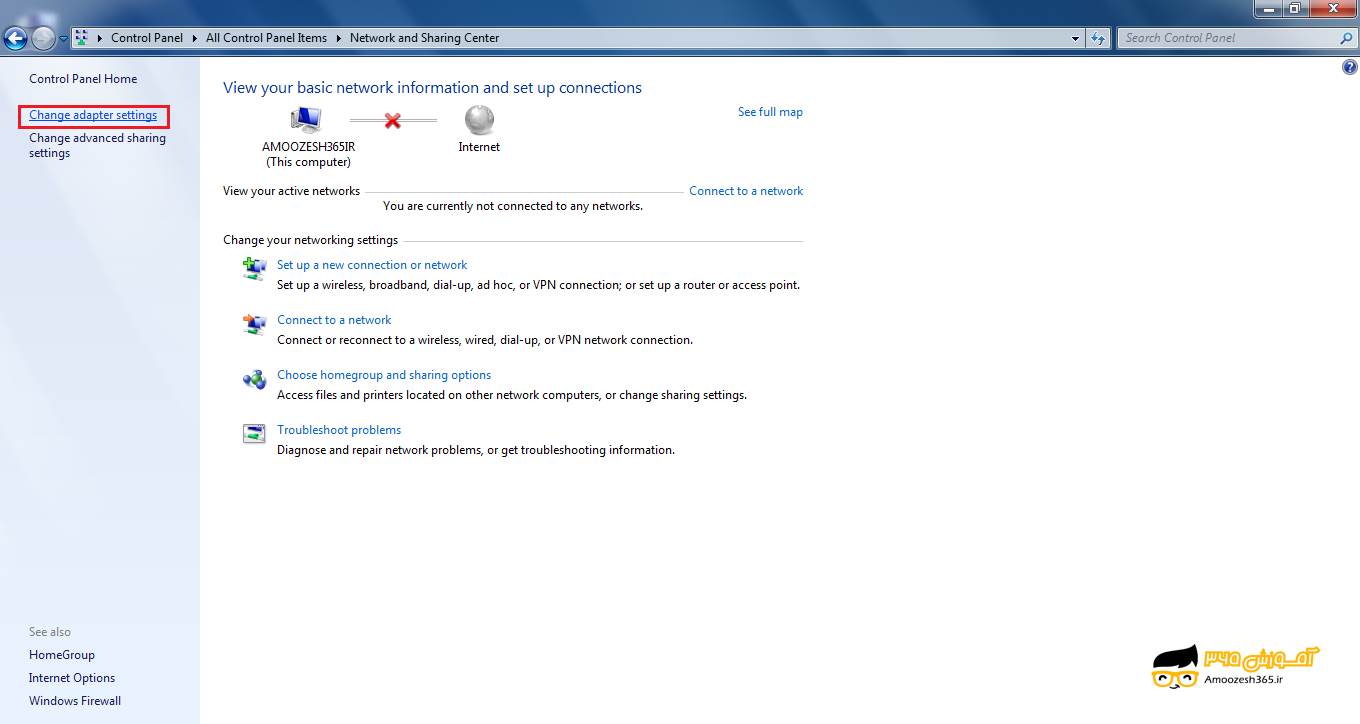Screen dimensions: 1360x724
Task: Open Internet Options under See also
Action: coord(72,678)
